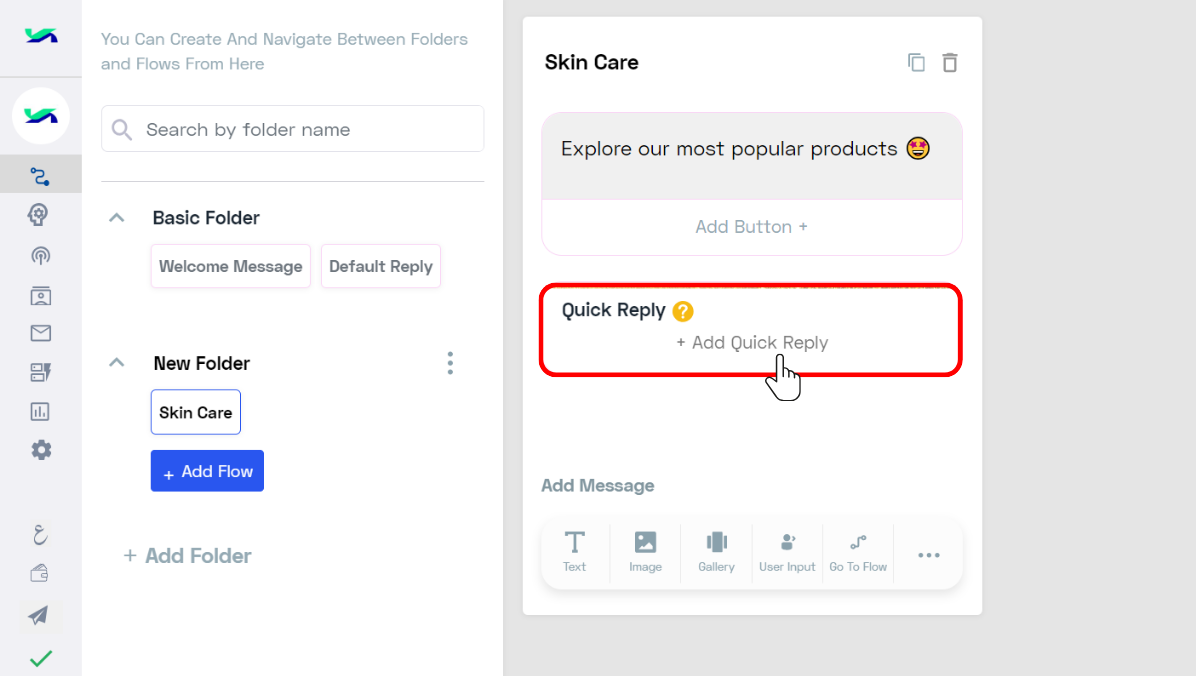The image size is (1196, 676).
Task: Open the mail envelope icon in sidebar
Action: click(40, 333)
